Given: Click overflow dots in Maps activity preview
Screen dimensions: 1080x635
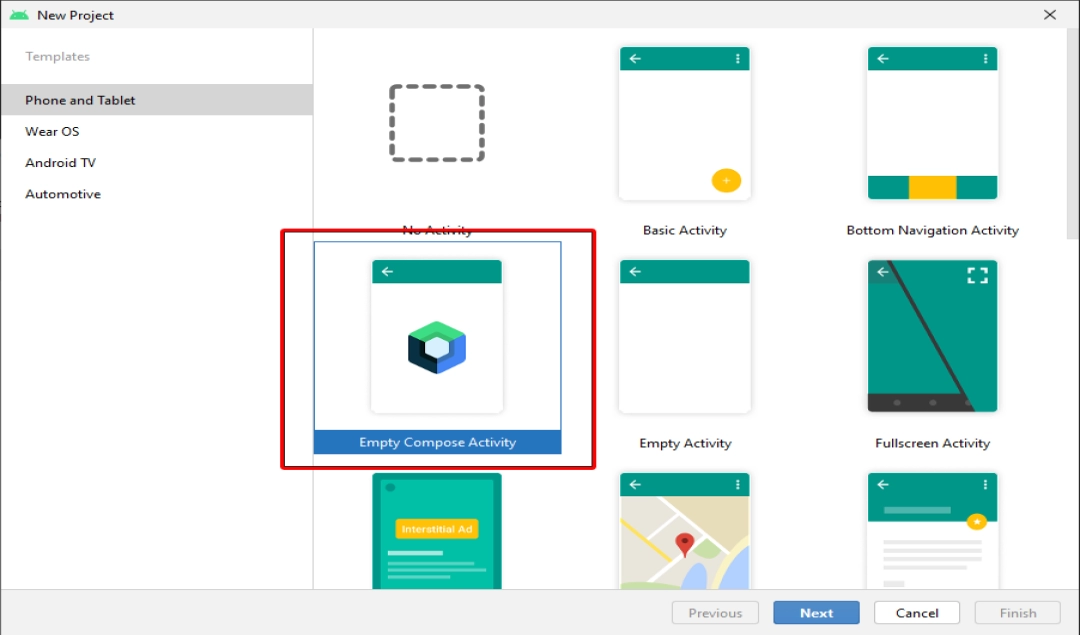Looking at the screenshot, I should [738, 484].
